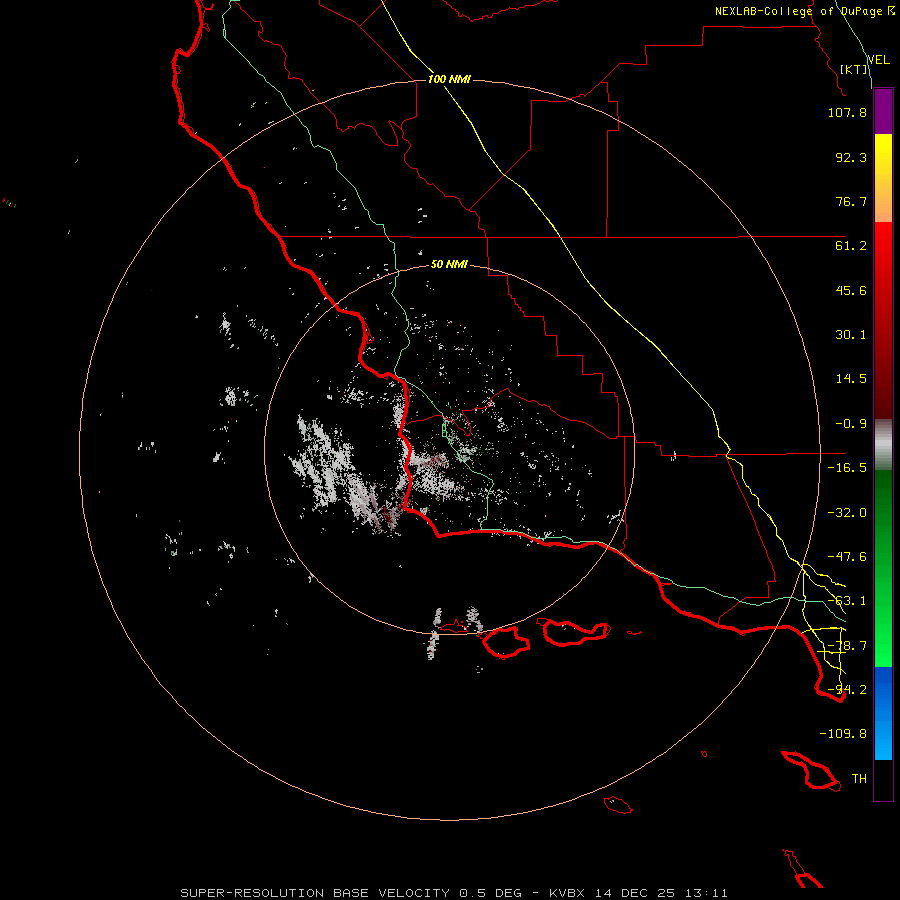This screenshot has height=900, width=900.
Task: Click the TH threshold label in legend
Action: (x=859, y=779)
